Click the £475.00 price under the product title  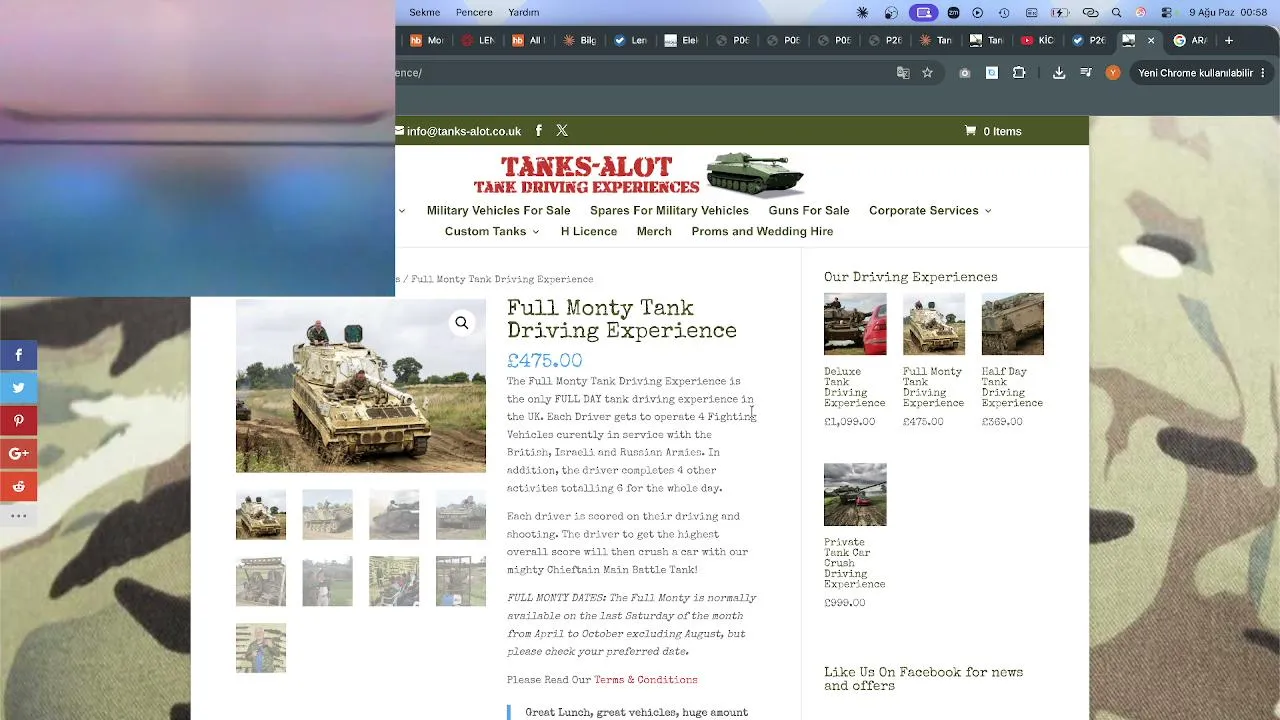544,361
